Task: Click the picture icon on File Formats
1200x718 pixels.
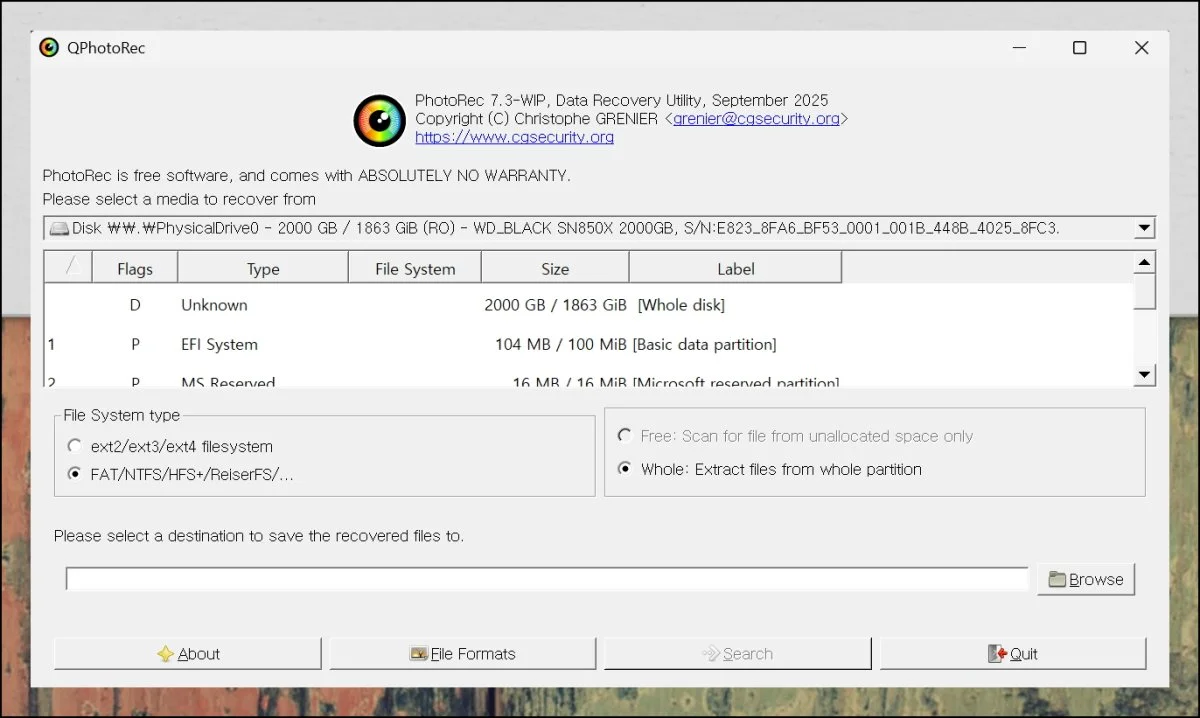Action: coord(419,654)
